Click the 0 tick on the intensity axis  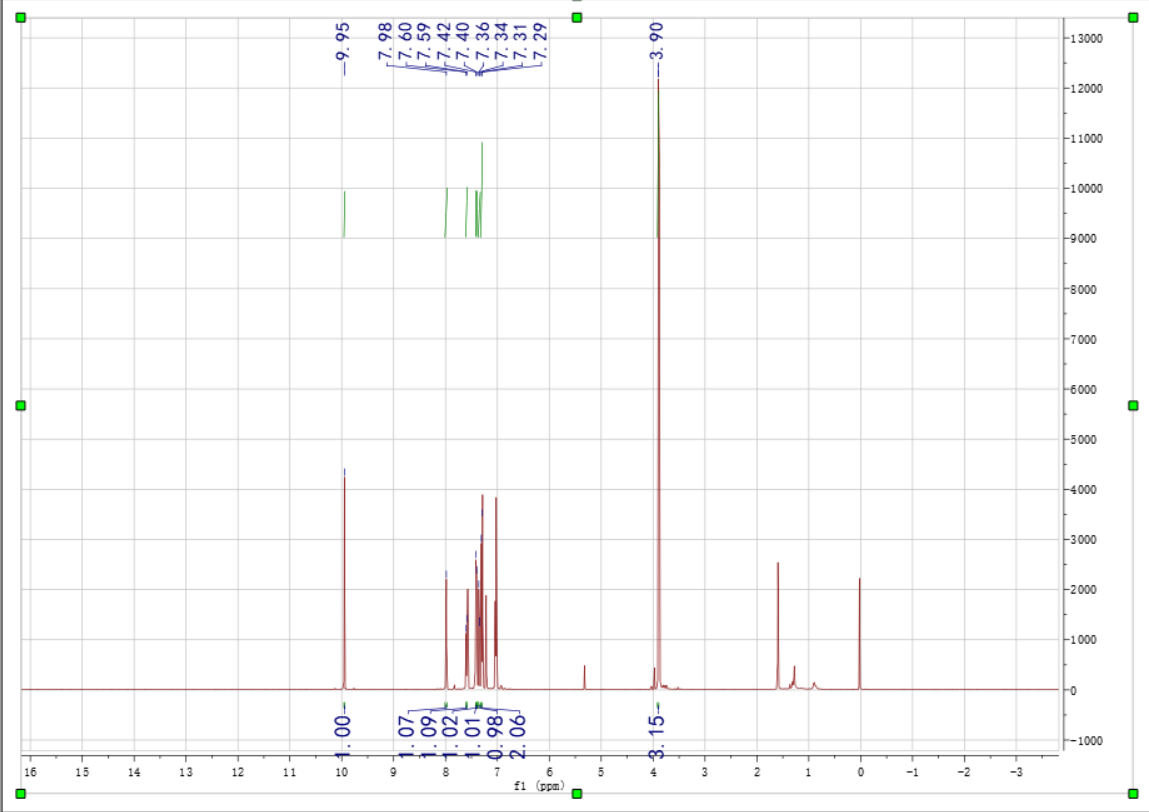pos(1074,690)
